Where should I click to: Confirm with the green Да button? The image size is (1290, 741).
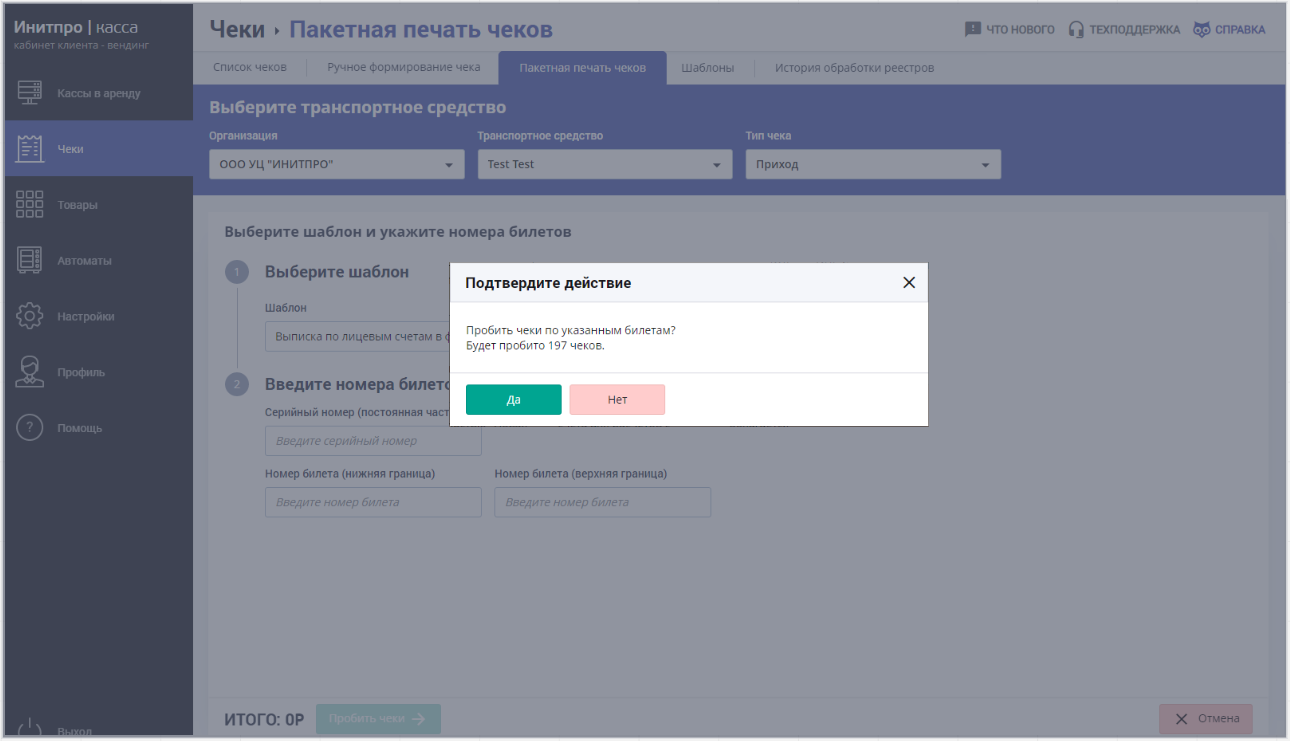coord(514,399)
